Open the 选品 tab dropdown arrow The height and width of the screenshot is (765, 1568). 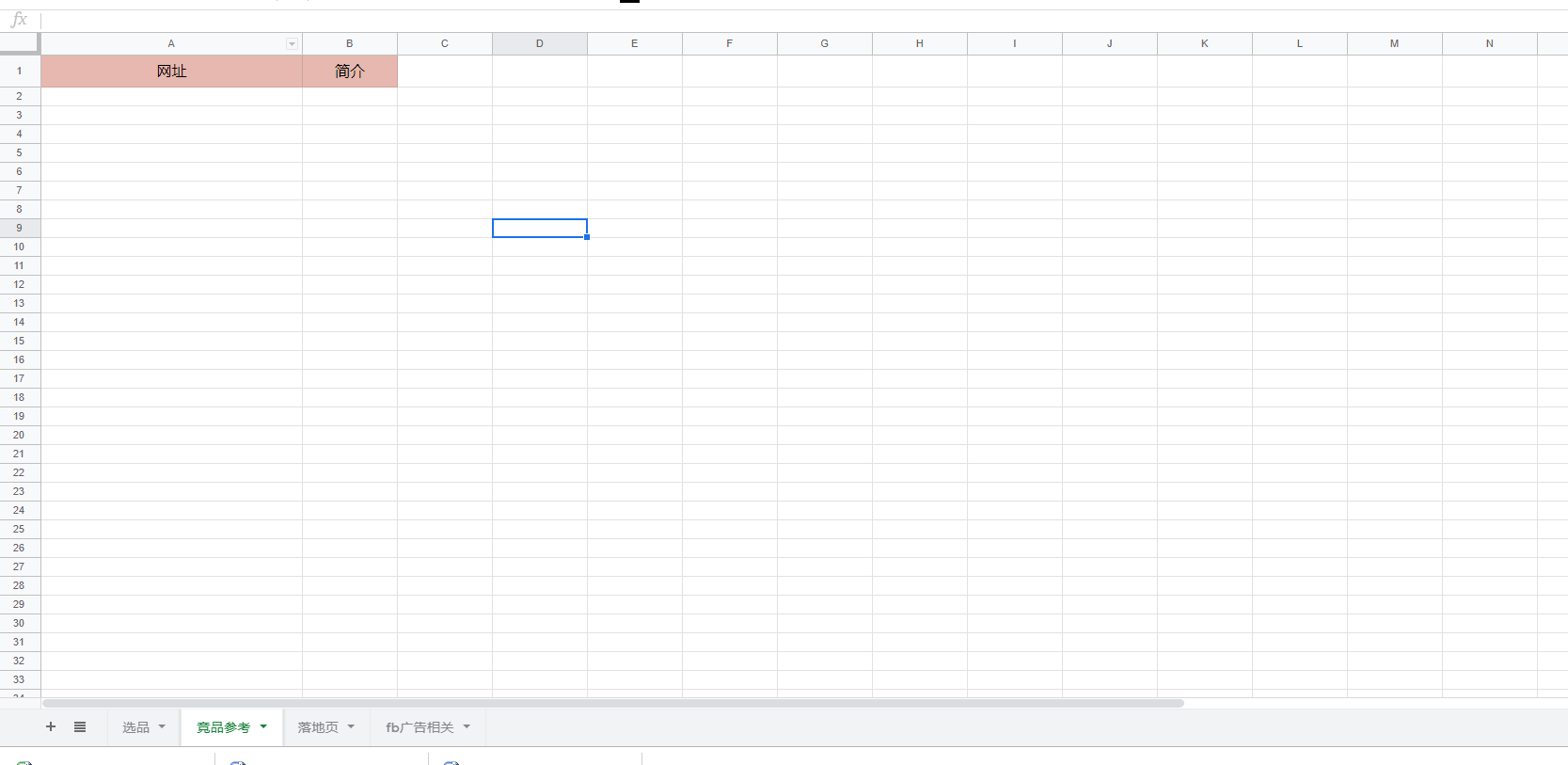[x=162, y=726]
